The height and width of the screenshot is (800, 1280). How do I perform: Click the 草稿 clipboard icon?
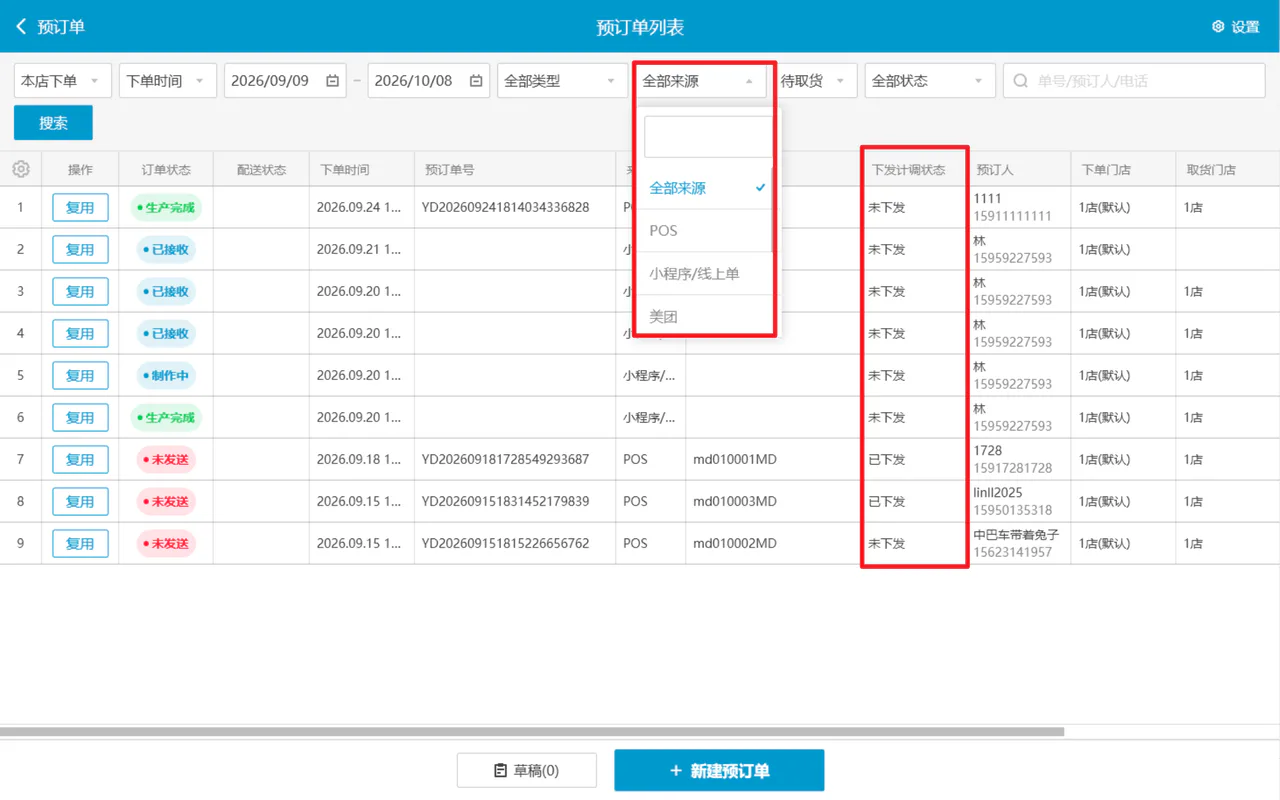click(x=501, y=771)
